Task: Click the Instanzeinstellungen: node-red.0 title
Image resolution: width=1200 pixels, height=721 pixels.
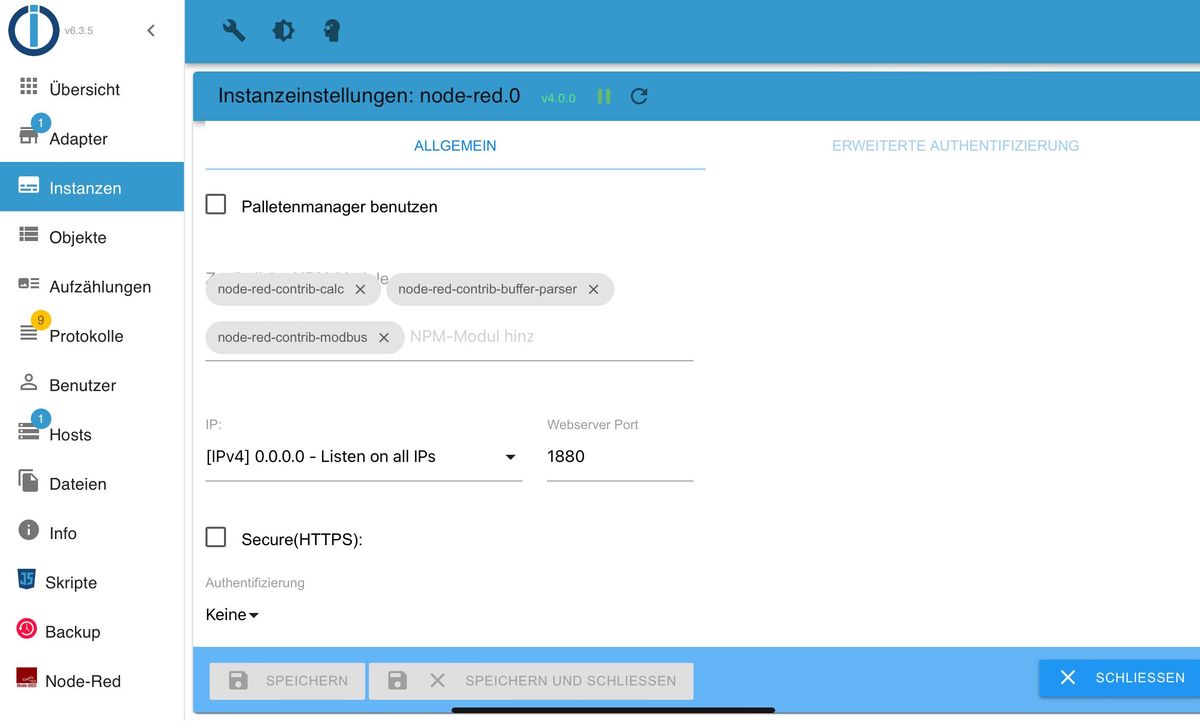Action: point(369,96)
